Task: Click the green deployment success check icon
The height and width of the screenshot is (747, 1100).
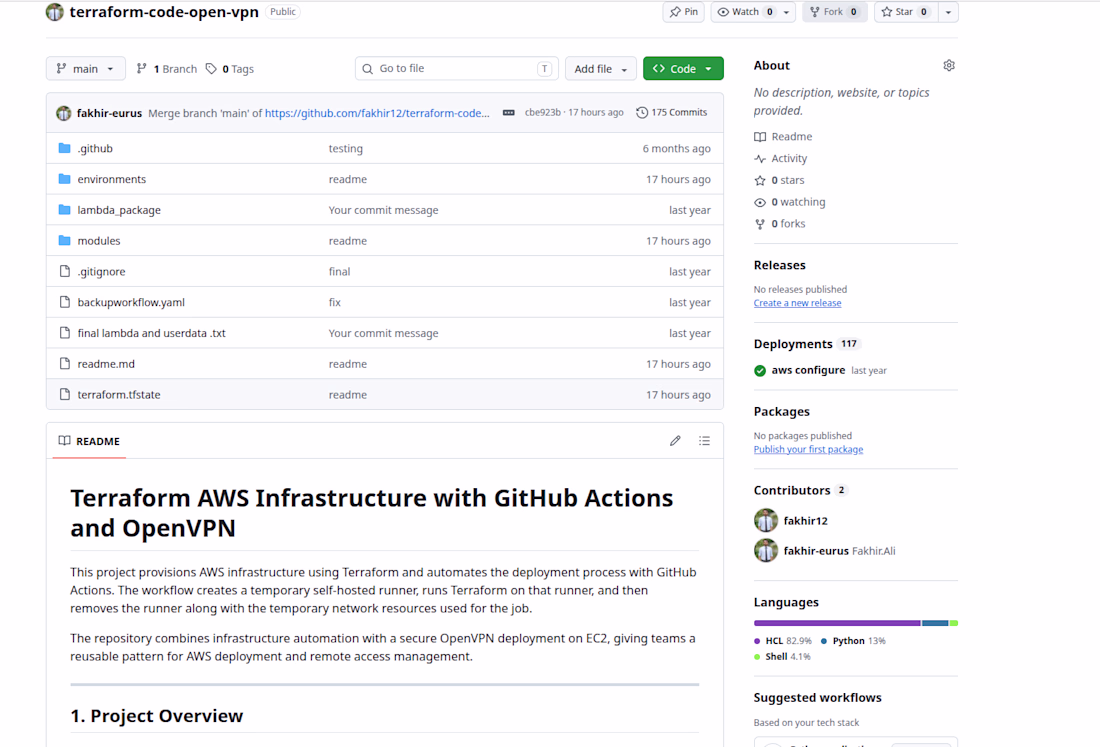Action: click(760, 370)
